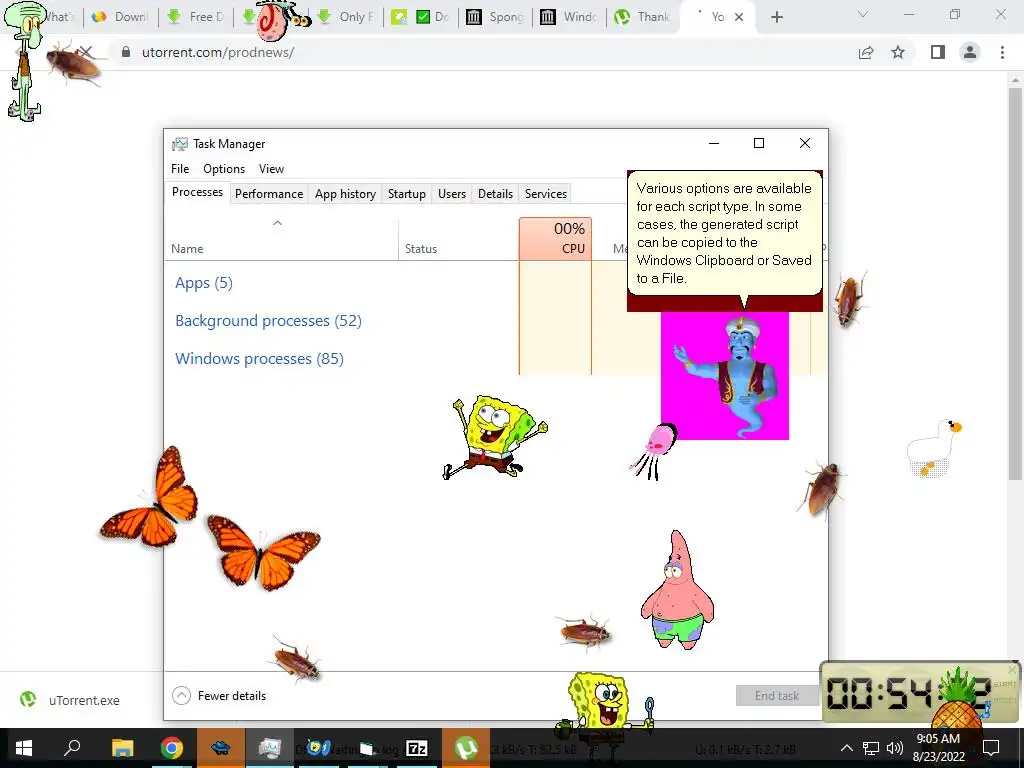Open Task Manager's Options menu
Image resolution: width=1024 pixels, height=768 pixels.
(224, 168)
